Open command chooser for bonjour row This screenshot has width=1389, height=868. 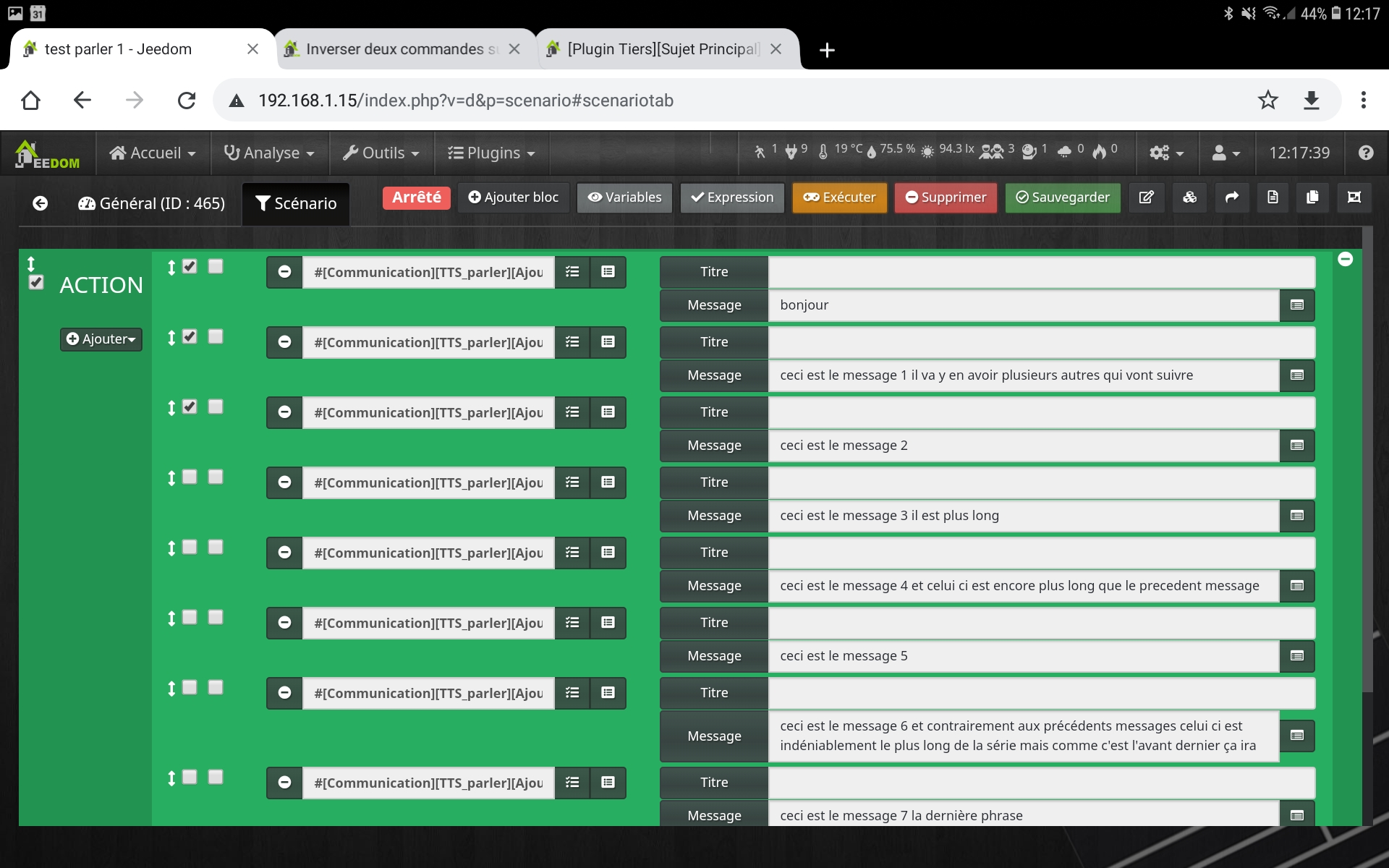[x=608, y=272]
